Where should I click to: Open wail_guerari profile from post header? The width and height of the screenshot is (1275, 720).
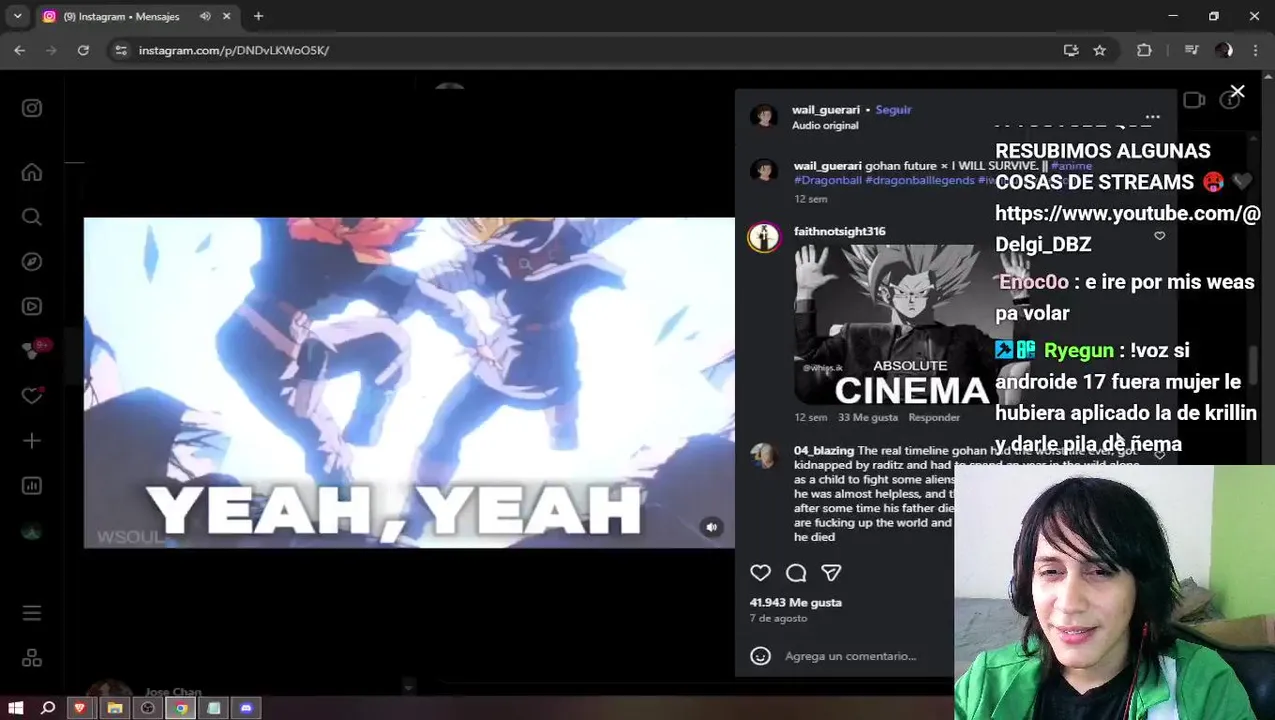click(825, 110)
